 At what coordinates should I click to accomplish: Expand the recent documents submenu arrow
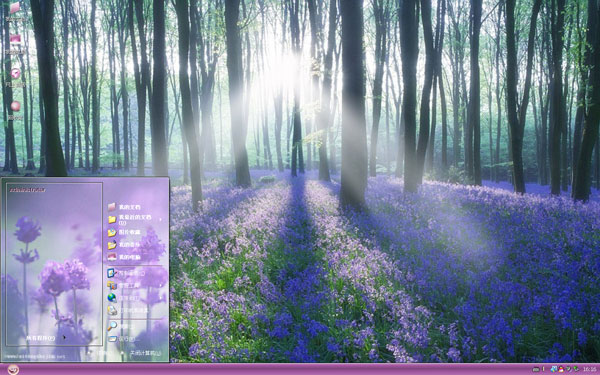[x=160, y=220]
